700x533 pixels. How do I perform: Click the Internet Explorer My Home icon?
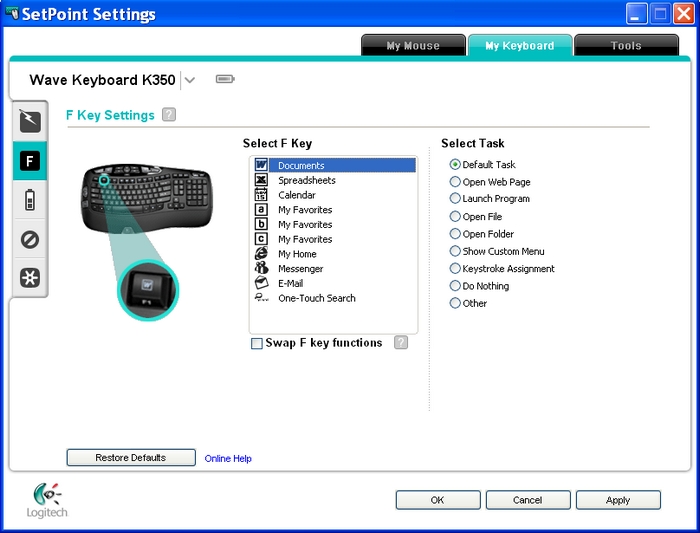(261, 254)
